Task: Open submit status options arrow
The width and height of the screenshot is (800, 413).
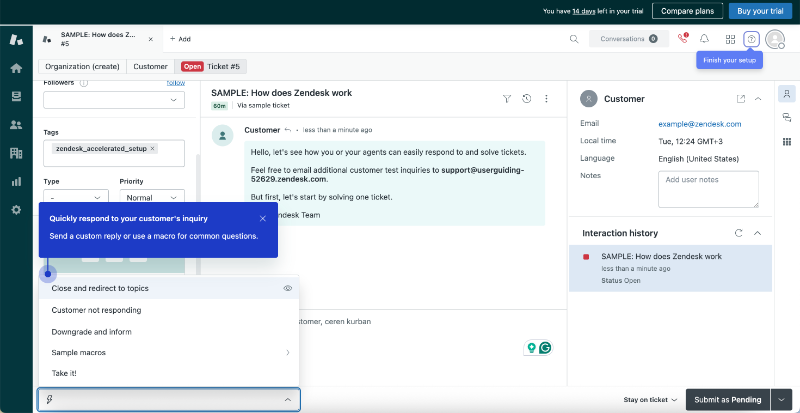Action: pos(781,400)
